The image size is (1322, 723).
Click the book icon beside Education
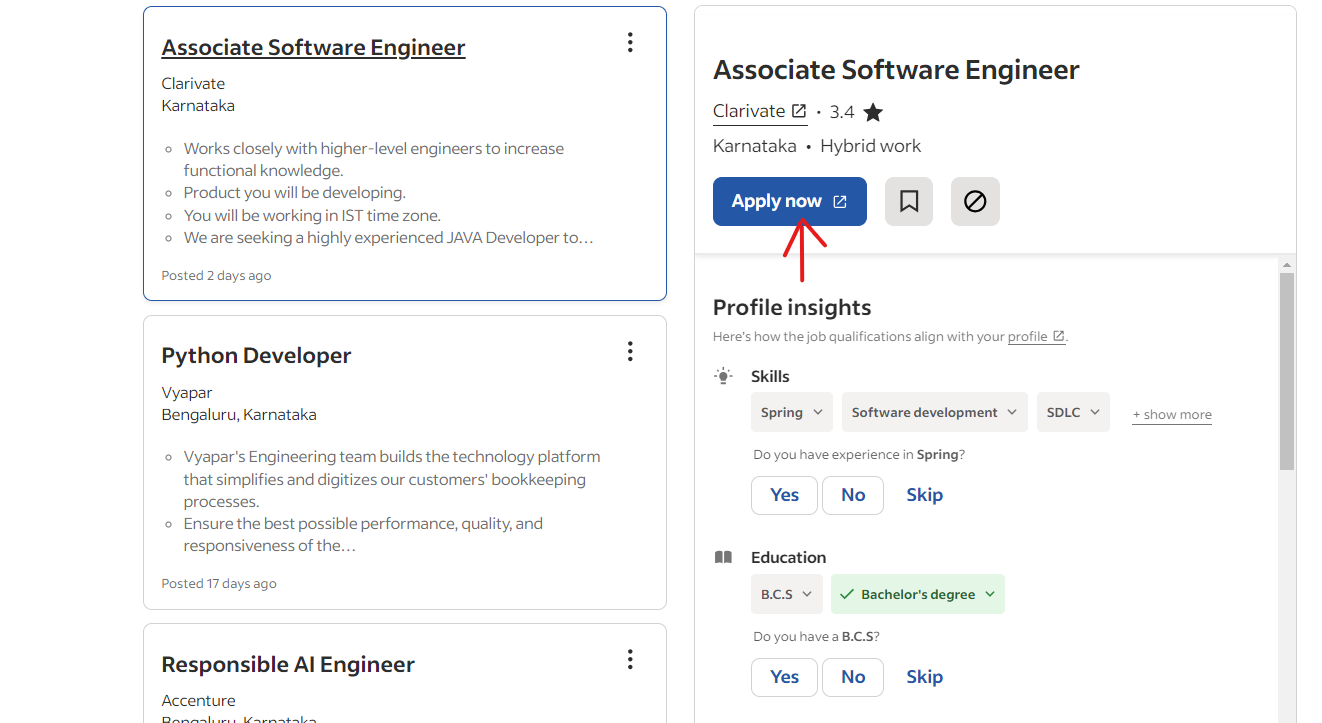723,558
